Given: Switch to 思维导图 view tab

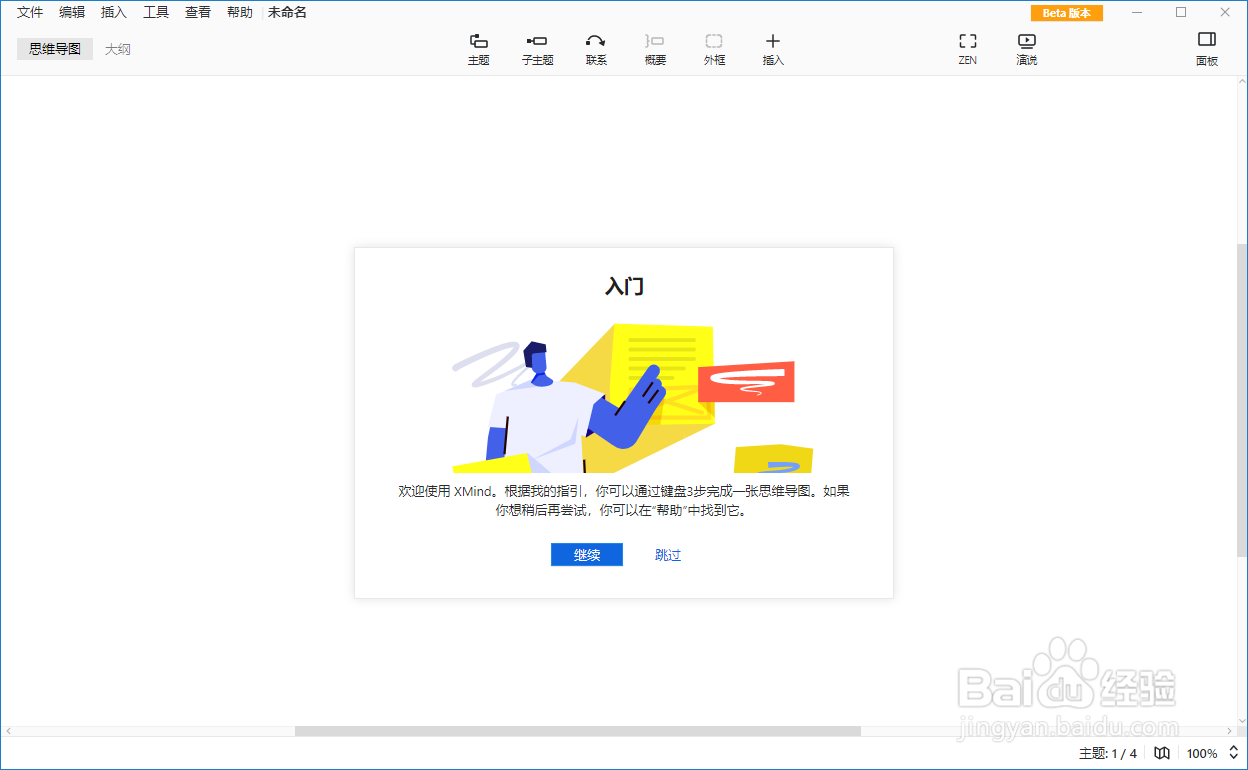Looking at the screenshot, I should click(x=55, y=49).
